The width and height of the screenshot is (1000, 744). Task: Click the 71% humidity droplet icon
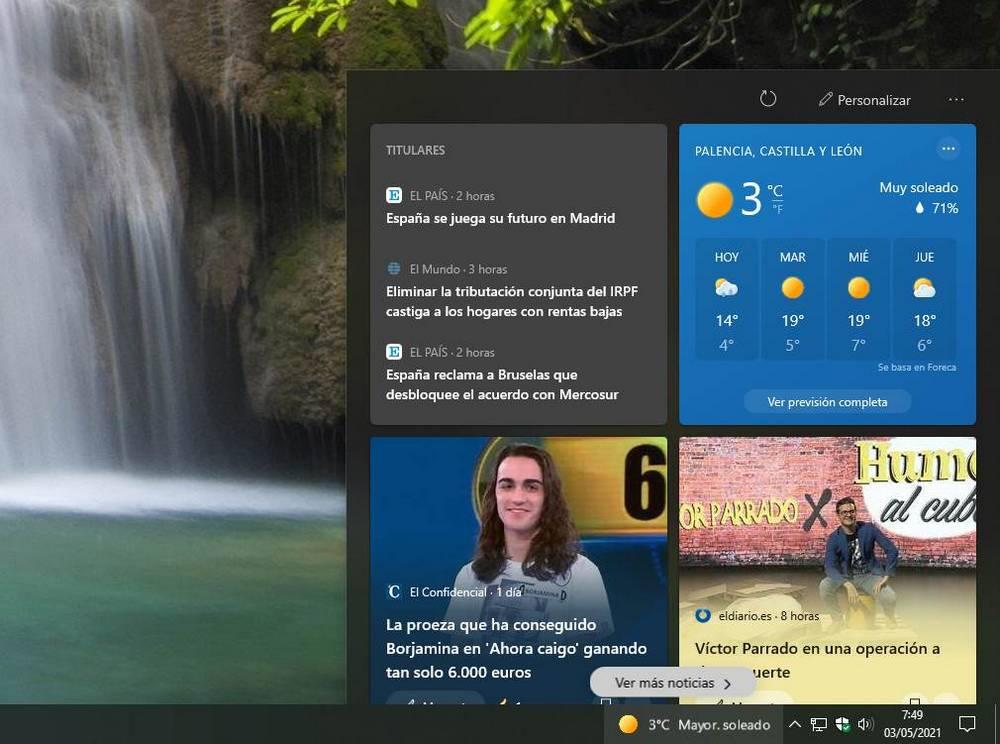click(x=920, y=208)
